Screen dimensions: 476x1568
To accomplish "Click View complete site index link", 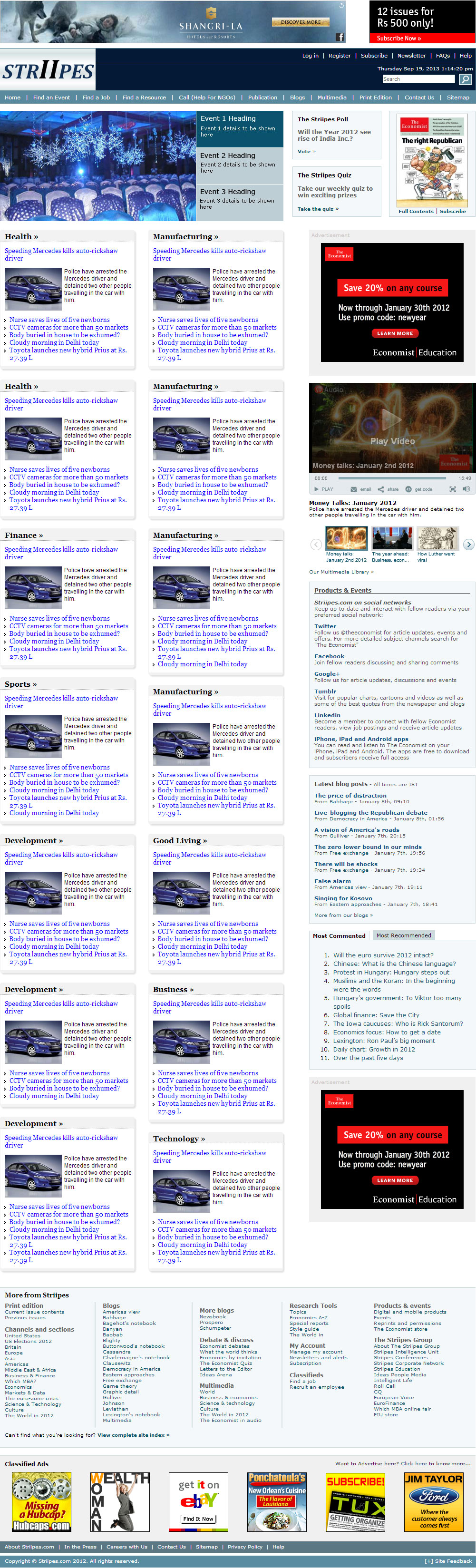I will tap(133, 1435).
